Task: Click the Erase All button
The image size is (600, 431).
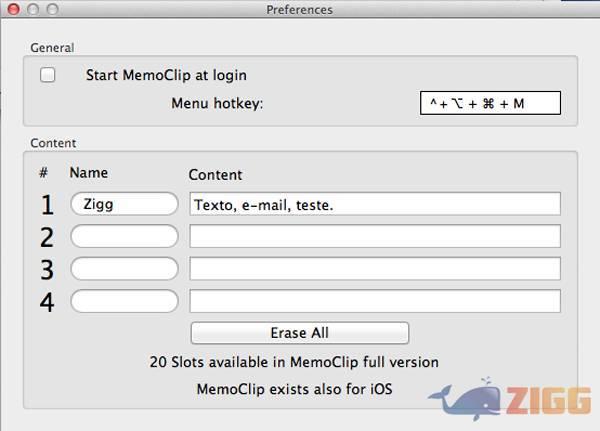Action: coord(300,333)
